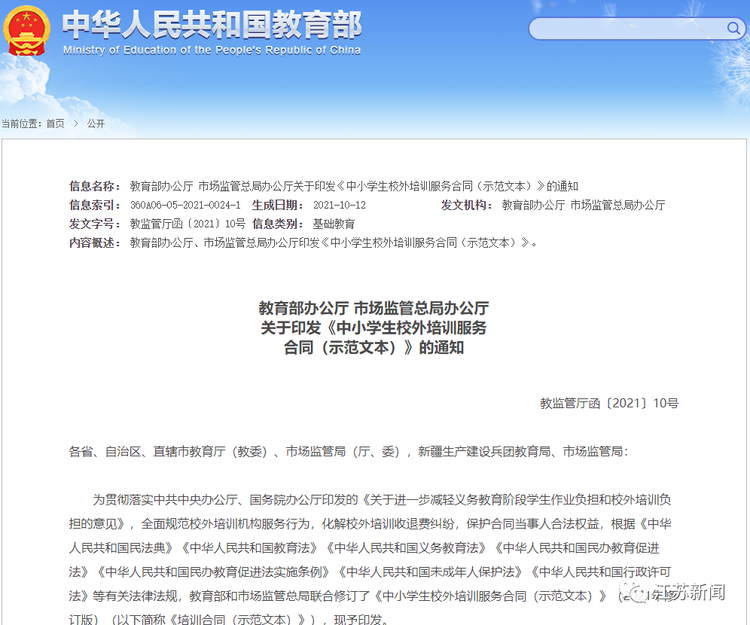The height and width of the screenshot is (625, 750).
Task: Click heading line 合同（示范文本）》的通知
Action: pos(374,347)
